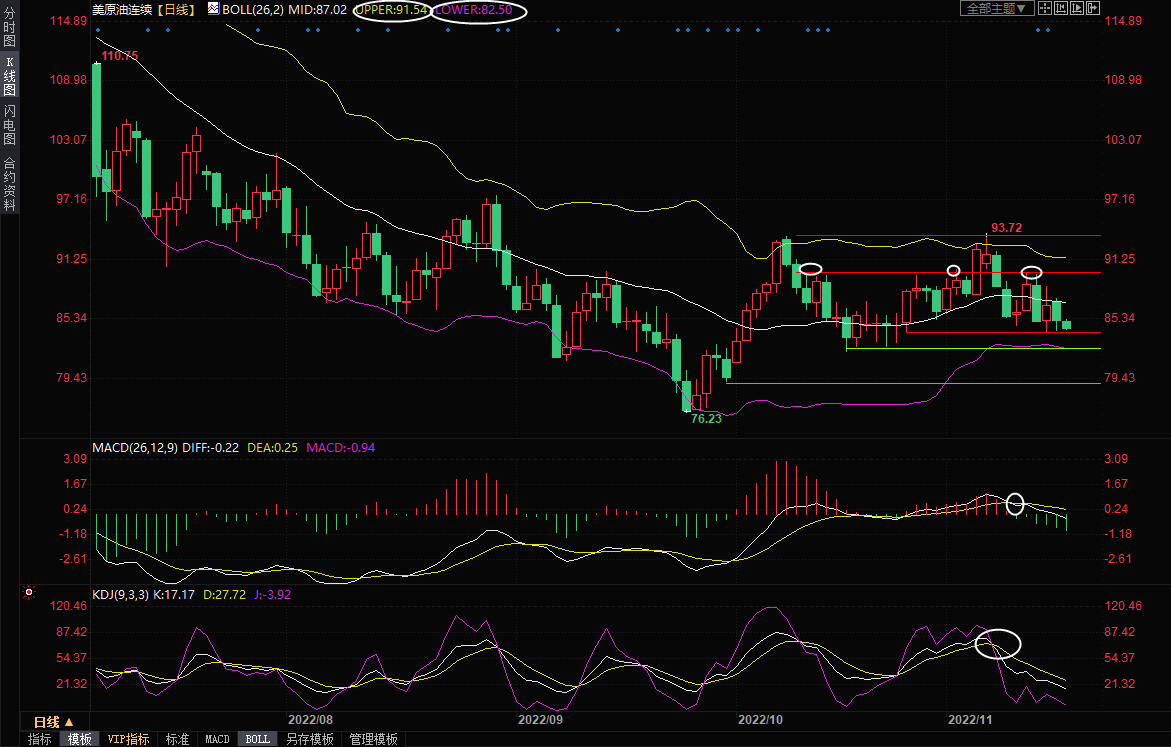This screenshot has width=1171, height=747.
Task: Click the 另存模板 button
Action: click(309, 739)
